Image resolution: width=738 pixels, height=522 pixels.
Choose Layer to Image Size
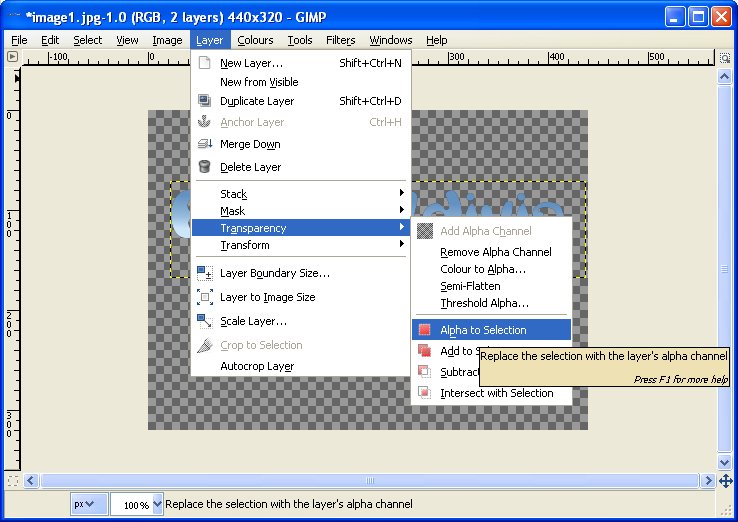pyautogui.click(x=300, y=297)
